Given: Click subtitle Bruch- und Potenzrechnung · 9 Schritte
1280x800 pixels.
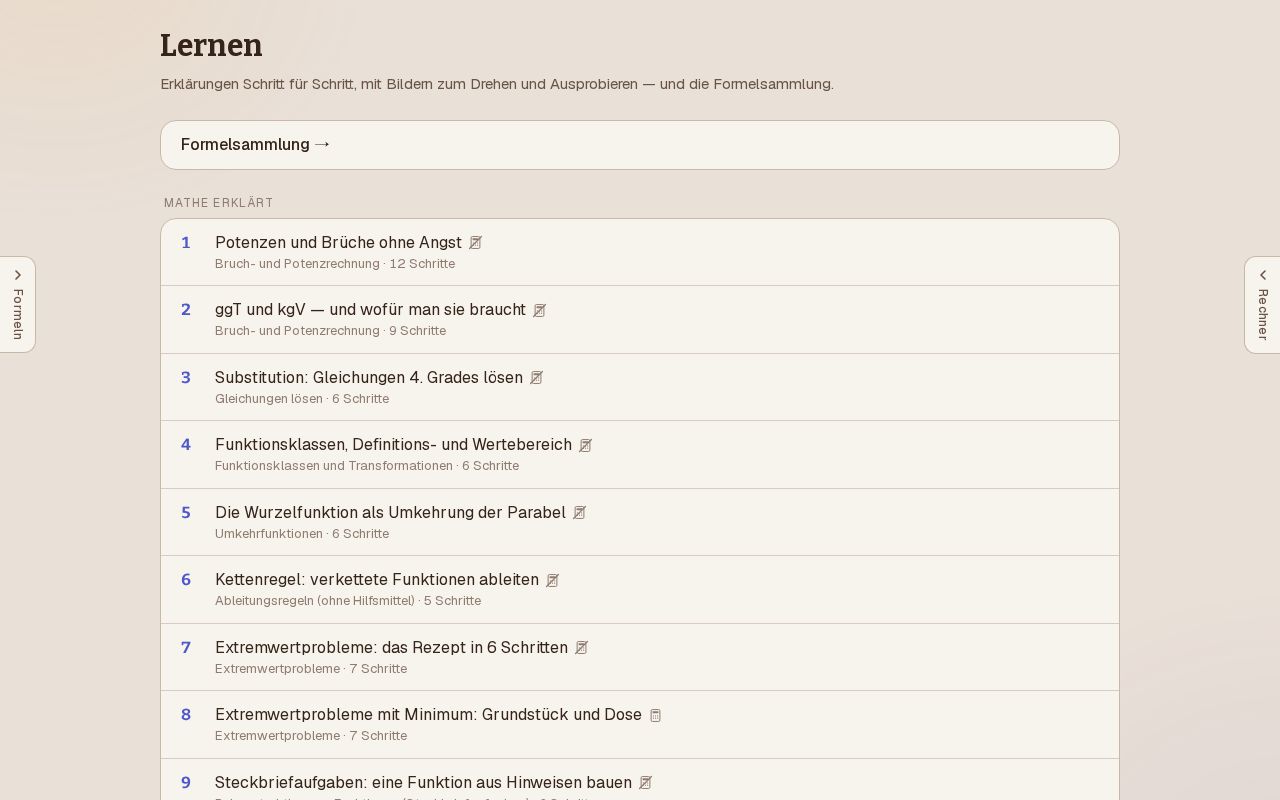Looking at the screenshot, I should tap(330, 331).
